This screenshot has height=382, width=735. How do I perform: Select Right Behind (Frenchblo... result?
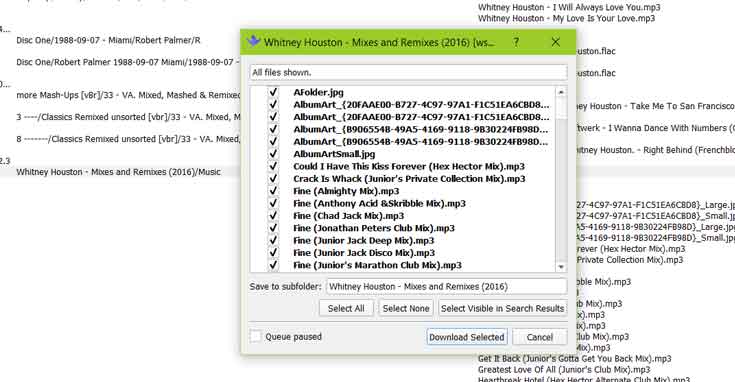click(x=655, y=150)
